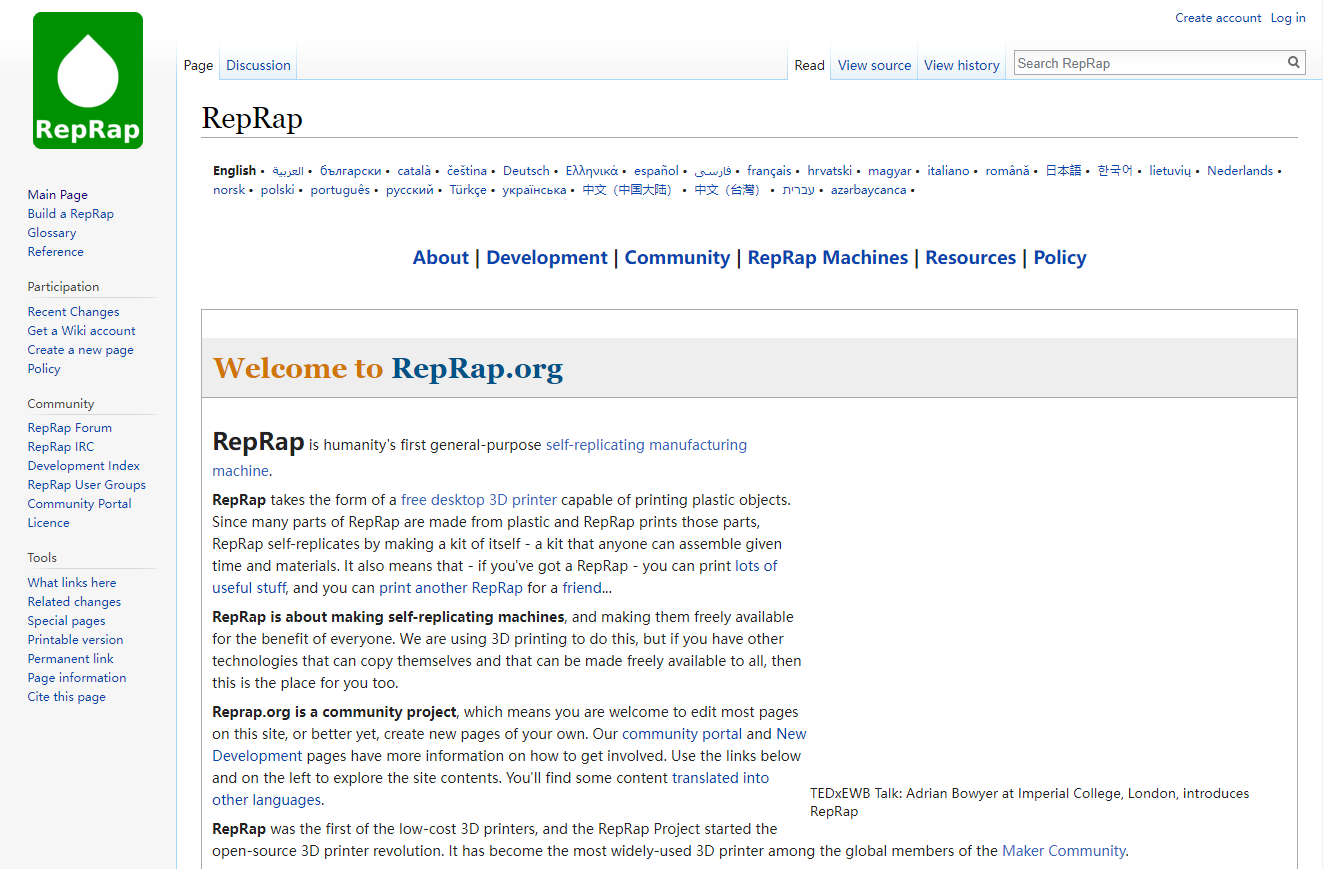Select the Deutsch language link
1323x869 pixels.
(x=526, y=170)
